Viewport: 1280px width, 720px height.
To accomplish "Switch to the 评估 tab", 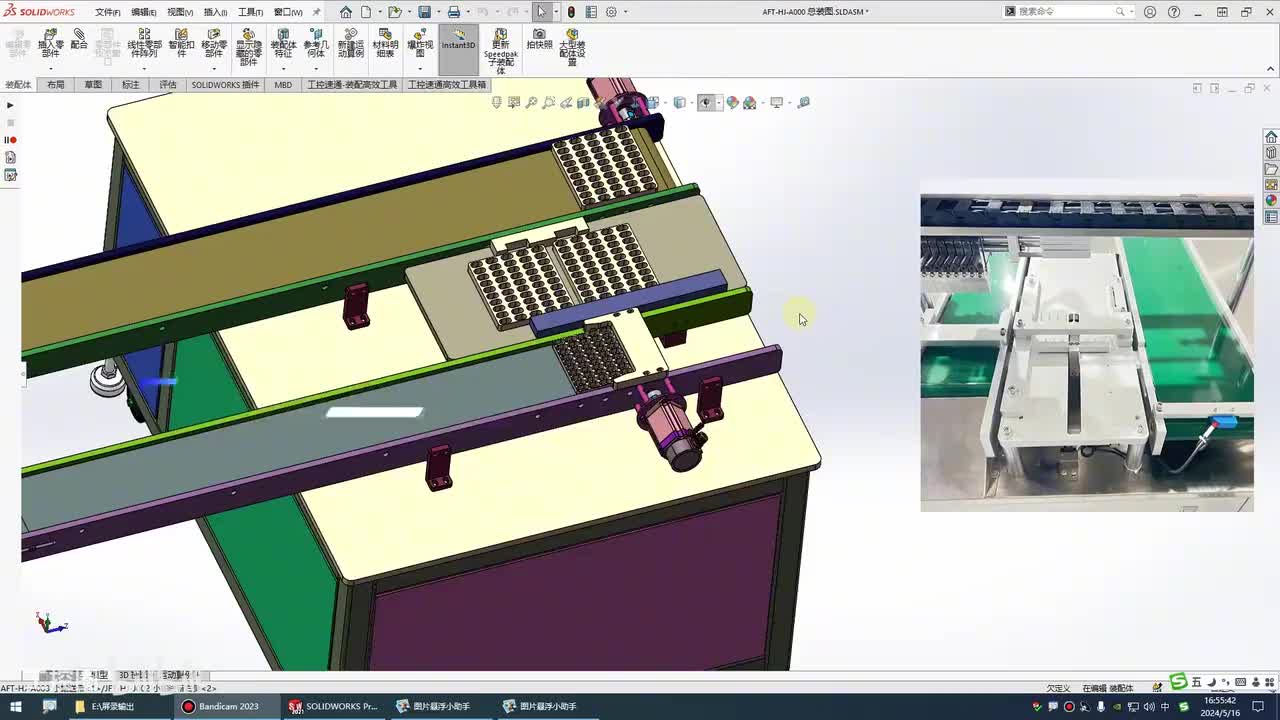I will (168, 85).
